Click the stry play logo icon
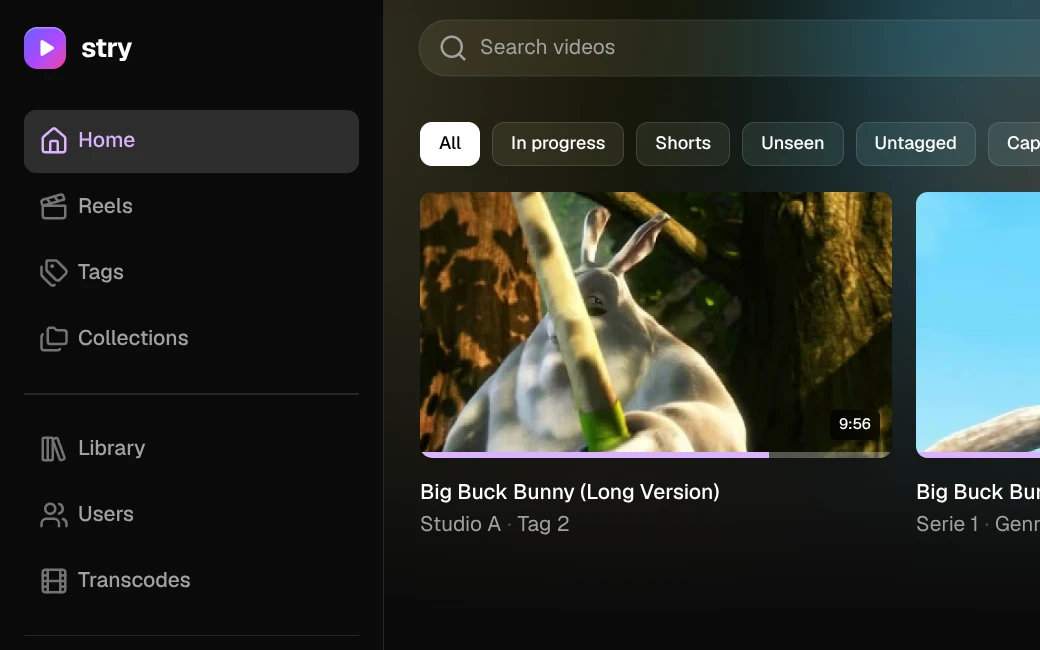 45,48
